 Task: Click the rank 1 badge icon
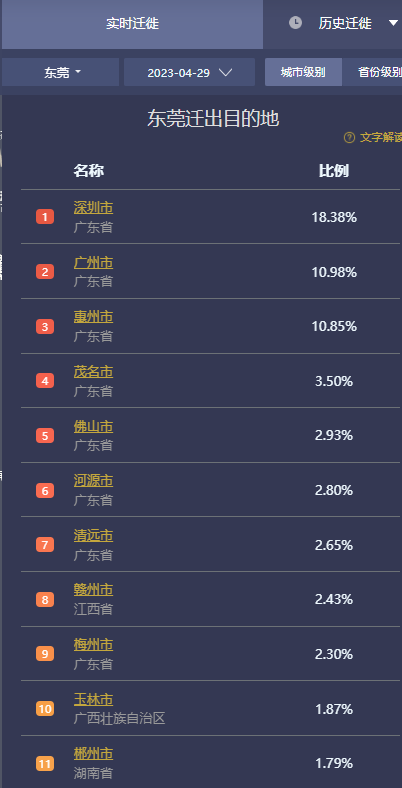[x=45, y=217]
